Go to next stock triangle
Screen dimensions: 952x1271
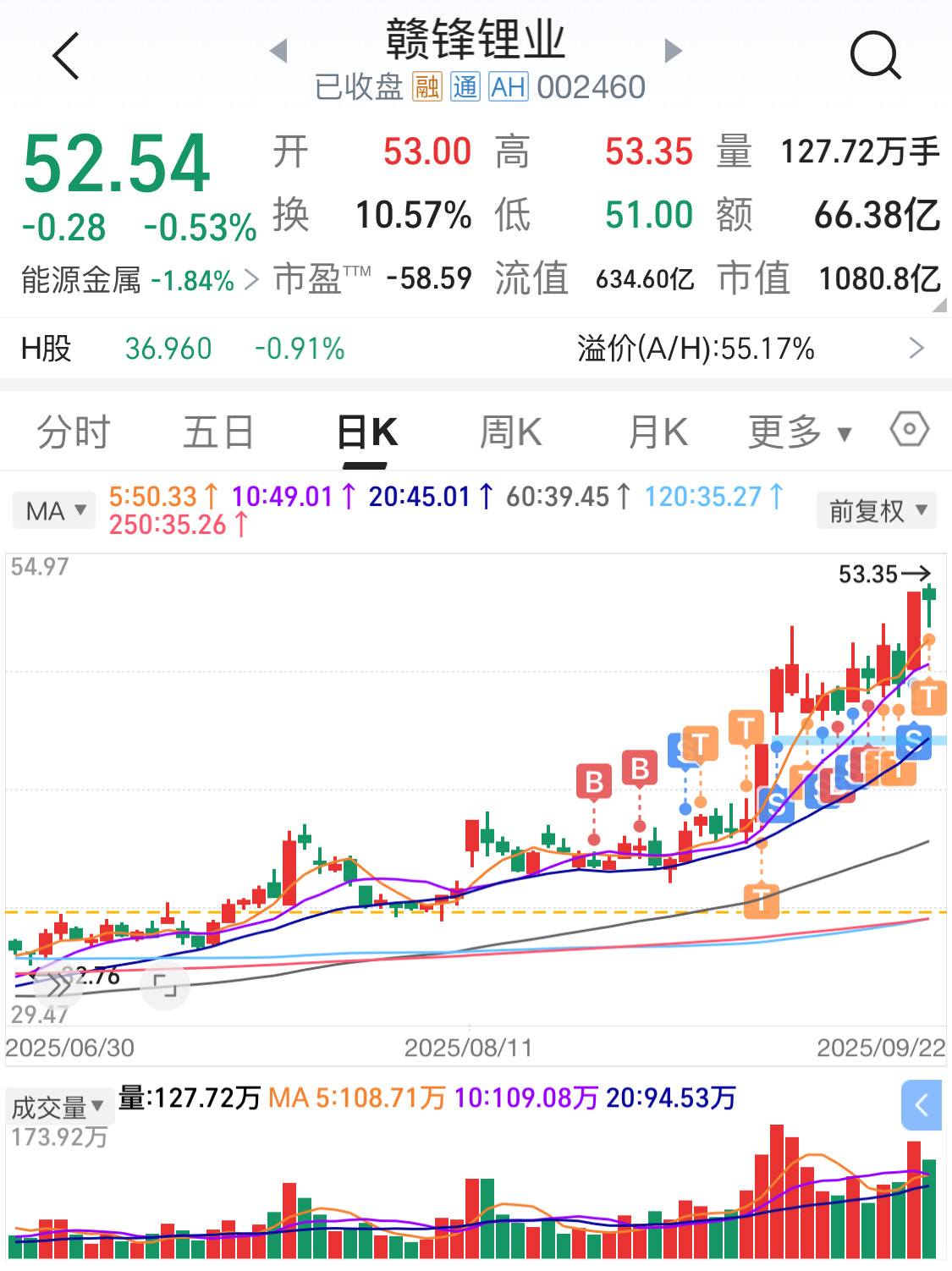tap(674, 51)
